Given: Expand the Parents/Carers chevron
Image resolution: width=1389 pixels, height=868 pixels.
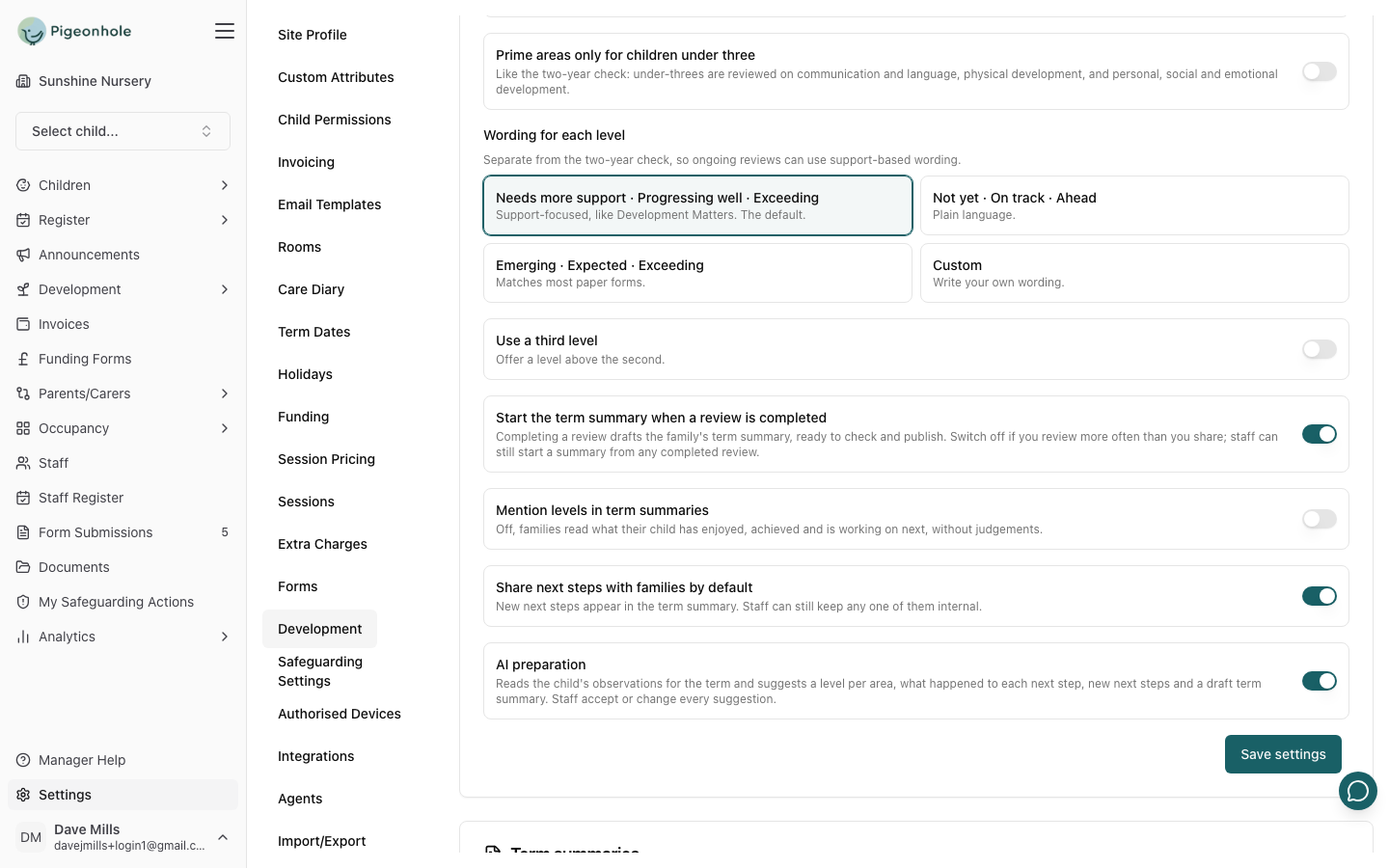Looking at the screenshot, I should 225,393.
